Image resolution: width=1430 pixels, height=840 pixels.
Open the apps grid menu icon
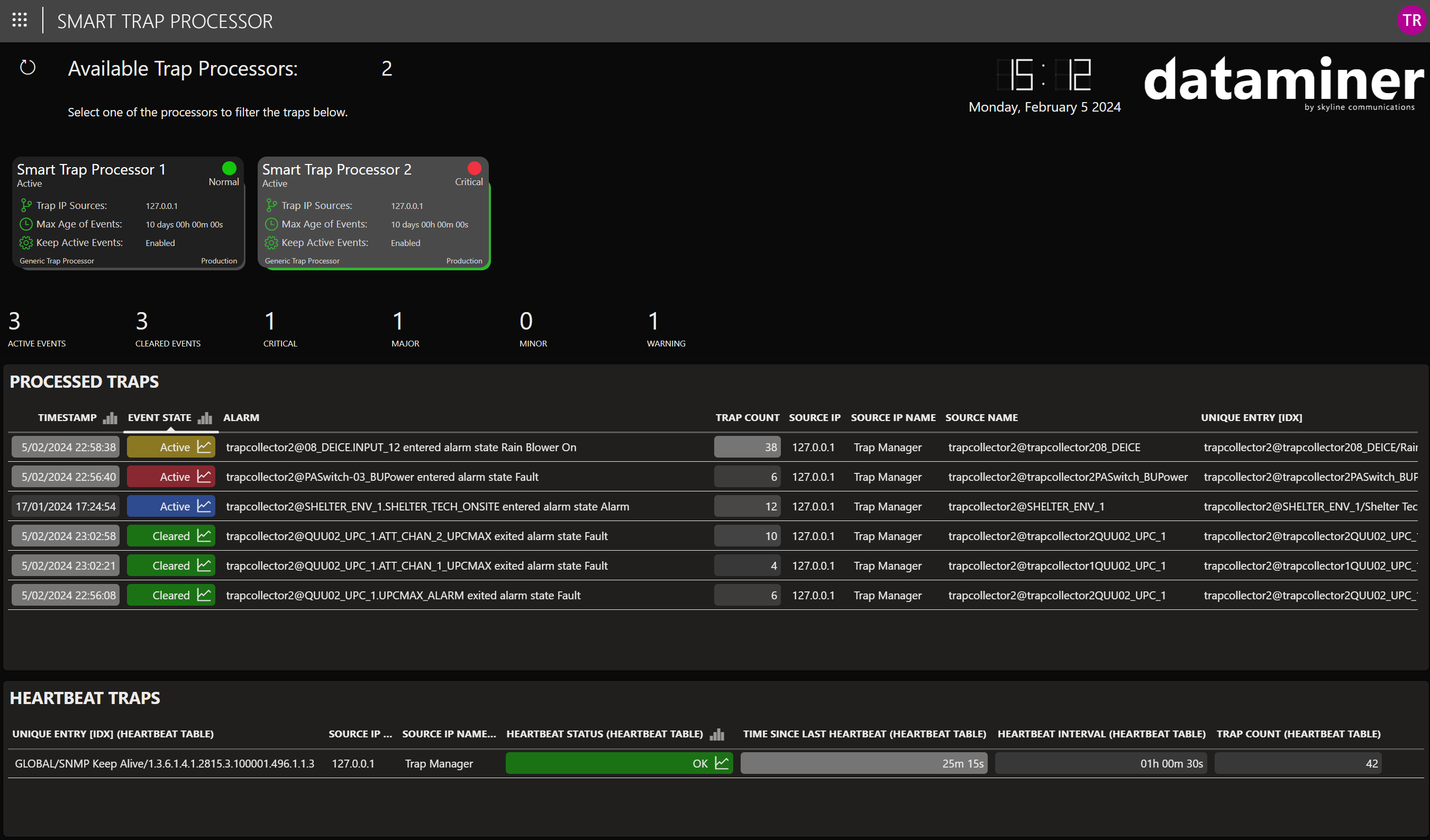[20, 21]
